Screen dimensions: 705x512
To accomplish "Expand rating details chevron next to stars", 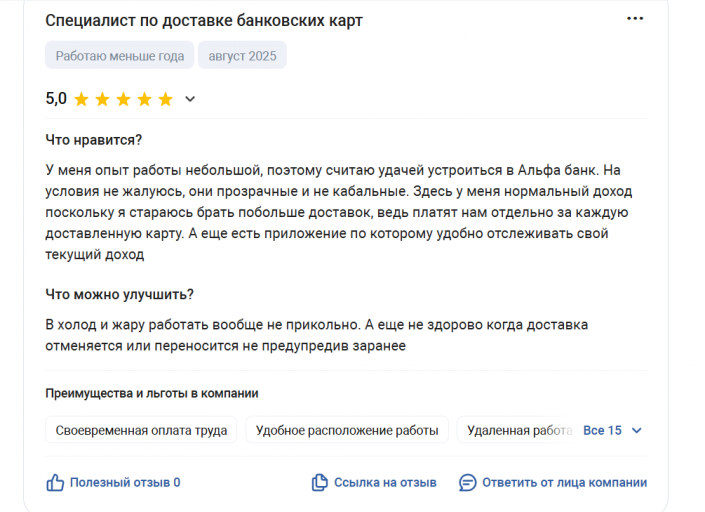I will click(190, 99).
